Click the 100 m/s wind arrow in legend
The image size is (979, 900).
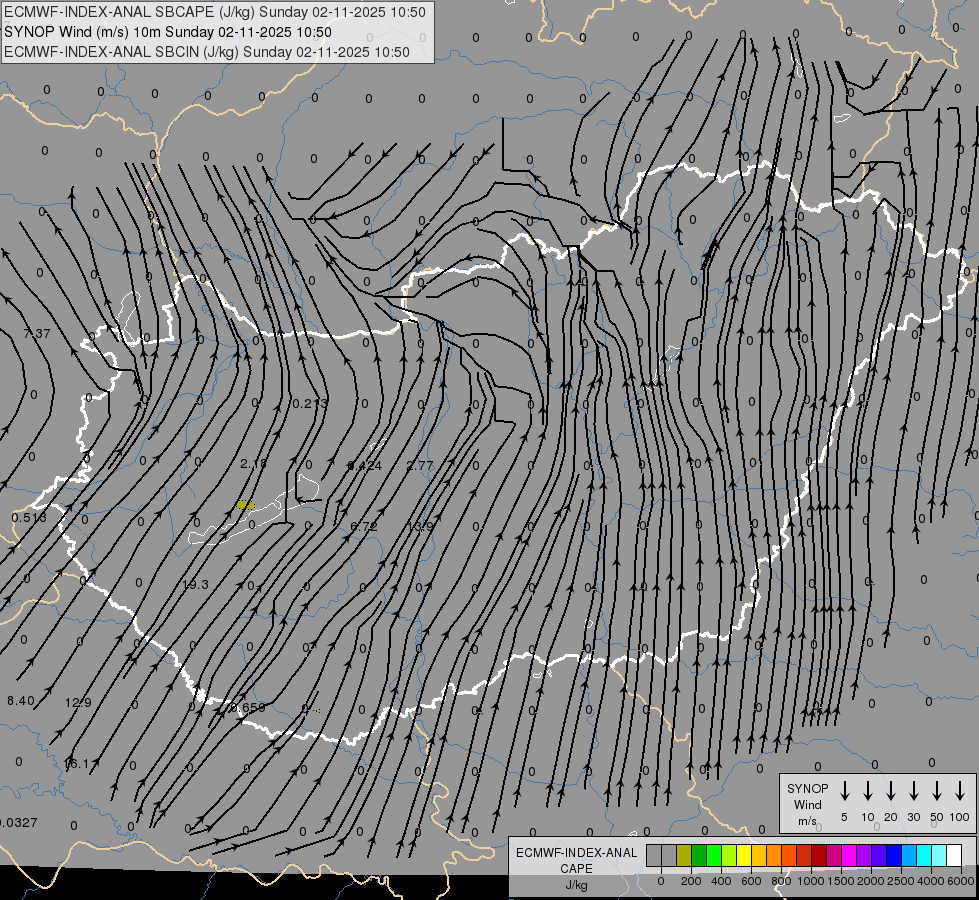(960, 791)
